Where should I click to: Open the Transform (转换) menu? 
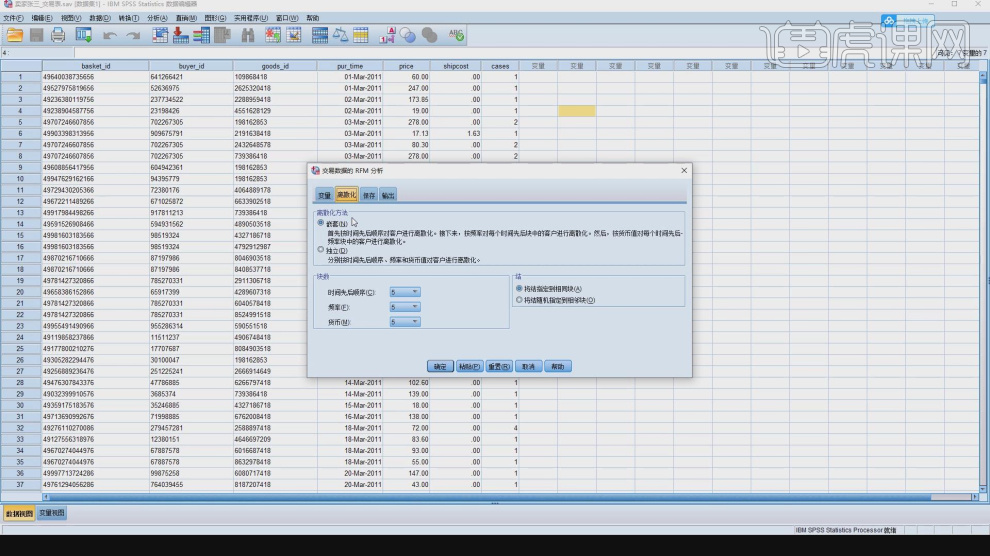(128, 18)
